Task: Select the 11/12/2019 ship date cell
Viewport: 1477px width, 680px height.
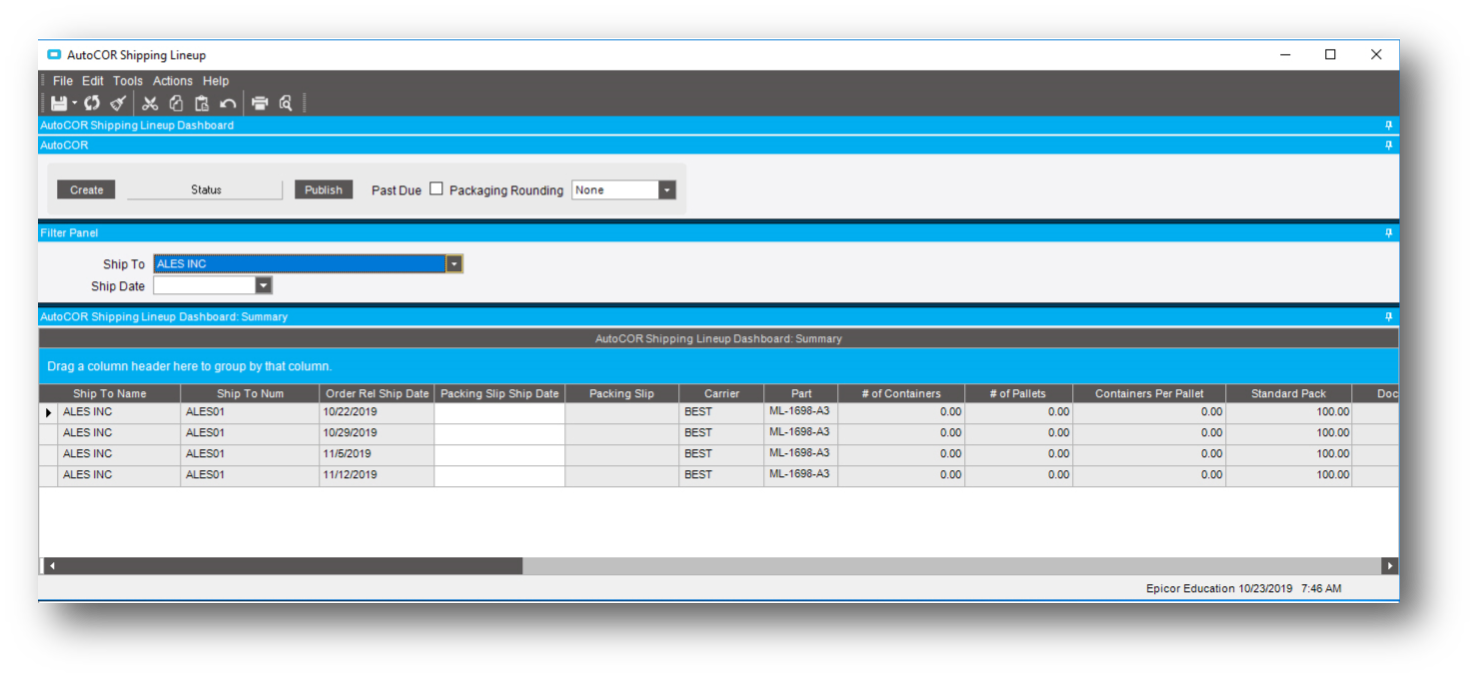Action: coord(376,475)
